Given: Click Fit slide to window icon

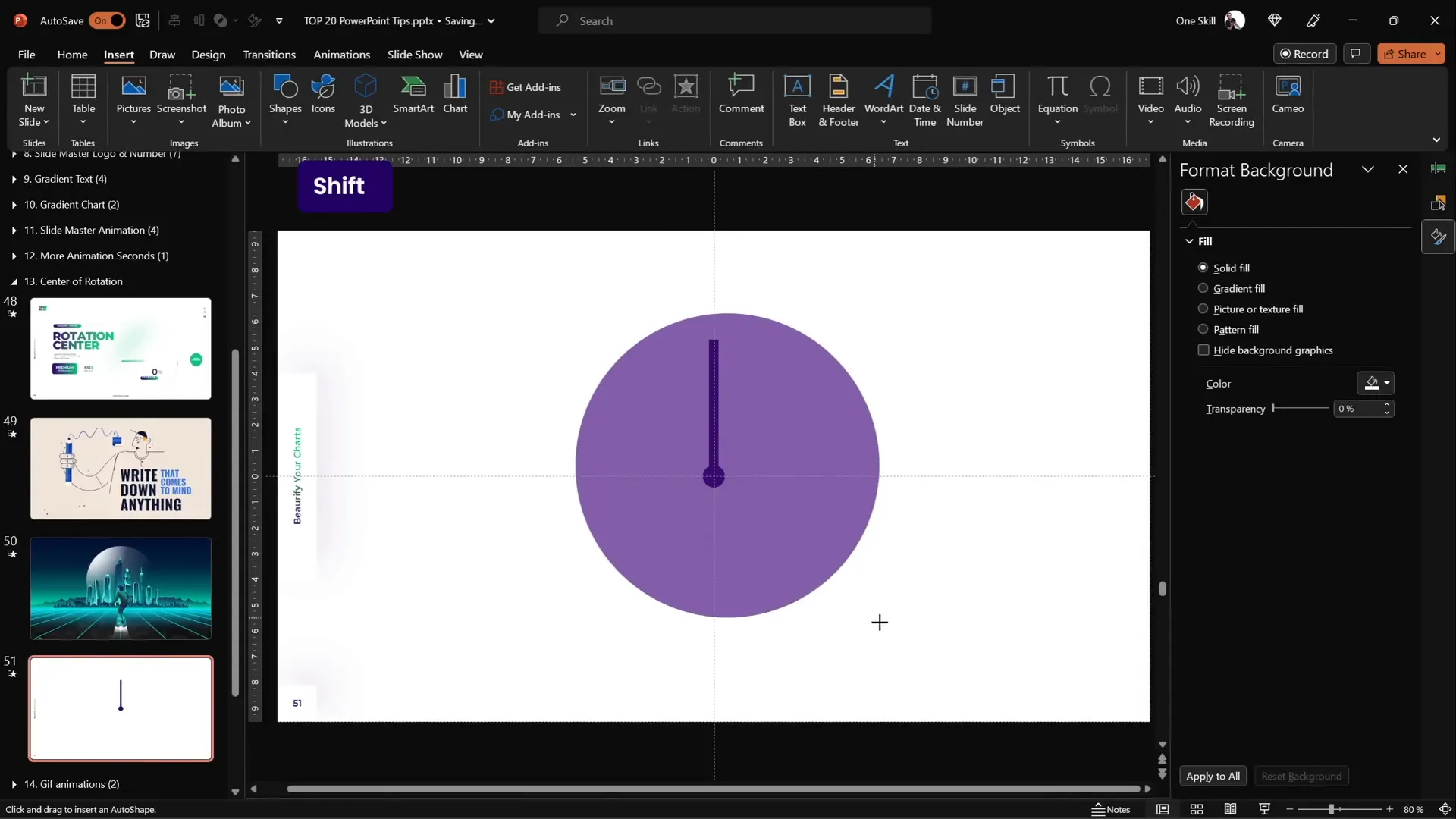Looking at the screenshot, I should tap(1445, 809).
